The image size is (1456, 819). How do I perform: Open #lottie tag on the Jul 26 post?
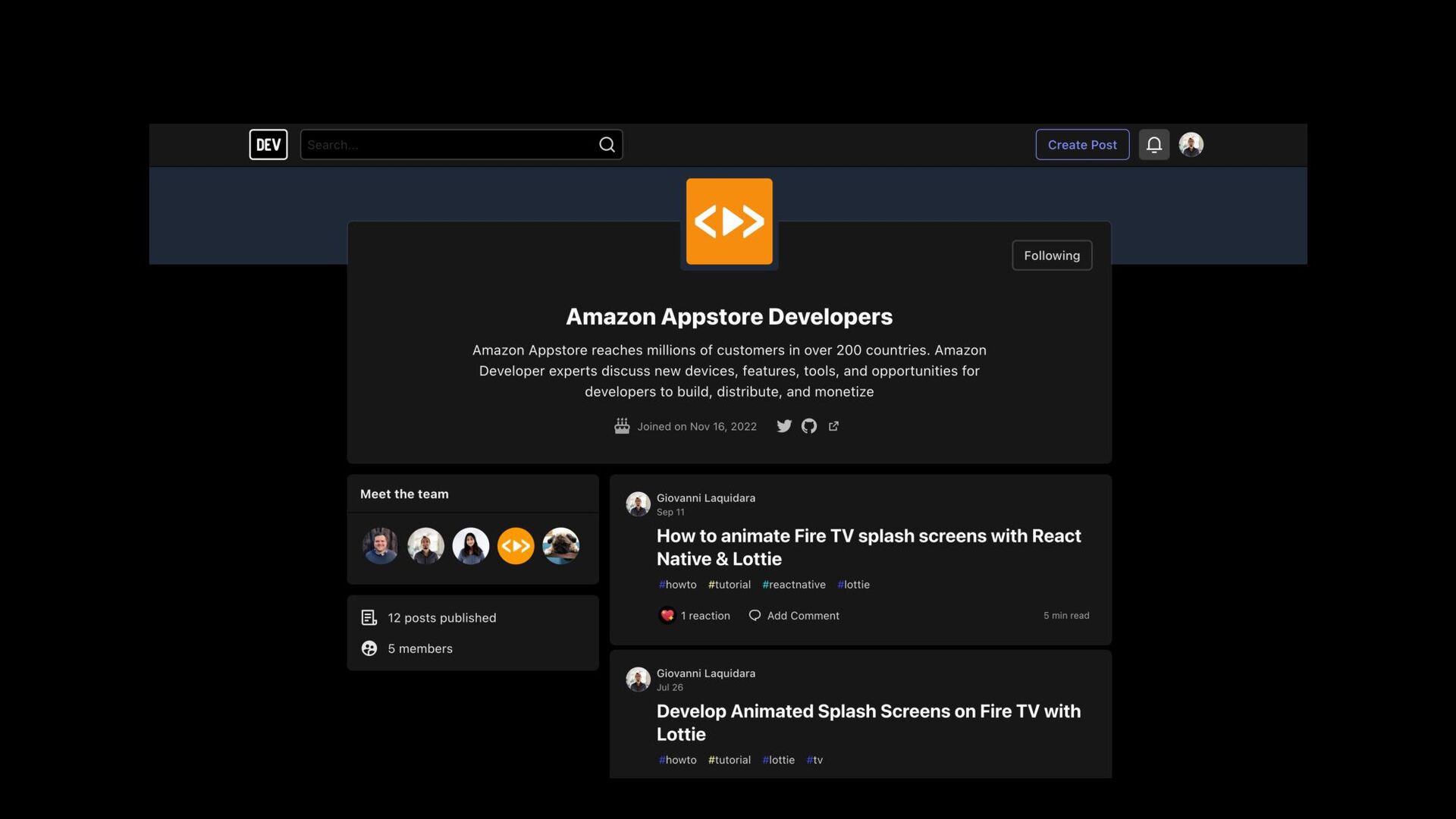coord(778,760)
